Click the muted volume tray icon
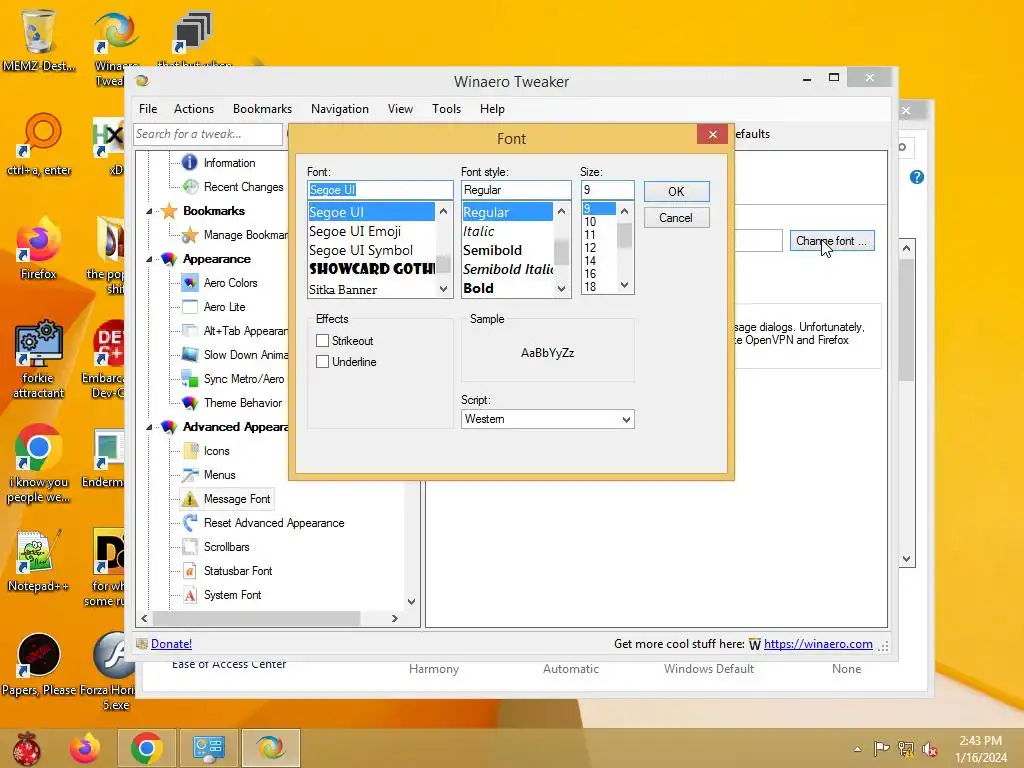Image resolution: width=1024 pixels, height=768 pixels. (x=930, y=749)
